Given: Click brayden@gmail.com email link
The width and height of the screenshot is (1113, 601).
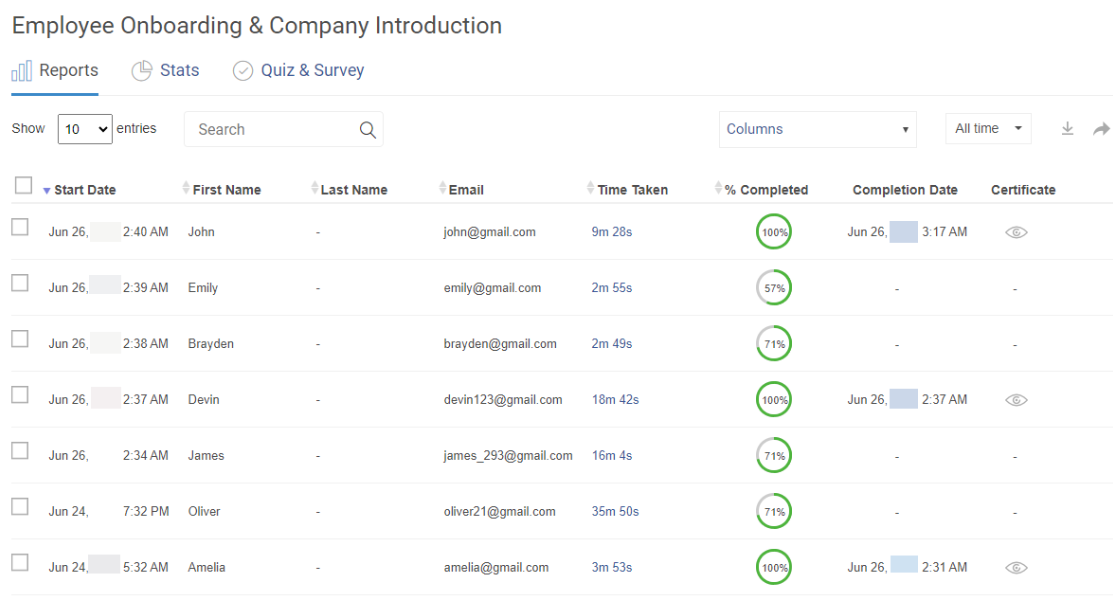Looking at the screenshot, I should (499, 343).
